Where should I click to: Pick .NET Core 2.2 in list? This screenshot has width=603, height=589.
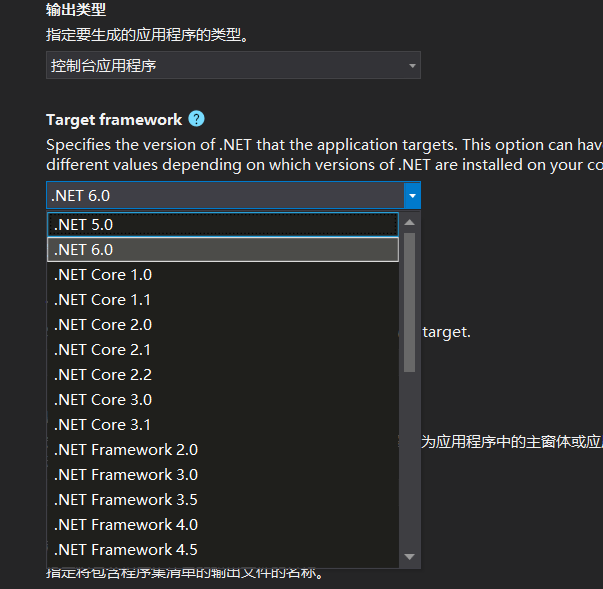(x=223, y=374)
